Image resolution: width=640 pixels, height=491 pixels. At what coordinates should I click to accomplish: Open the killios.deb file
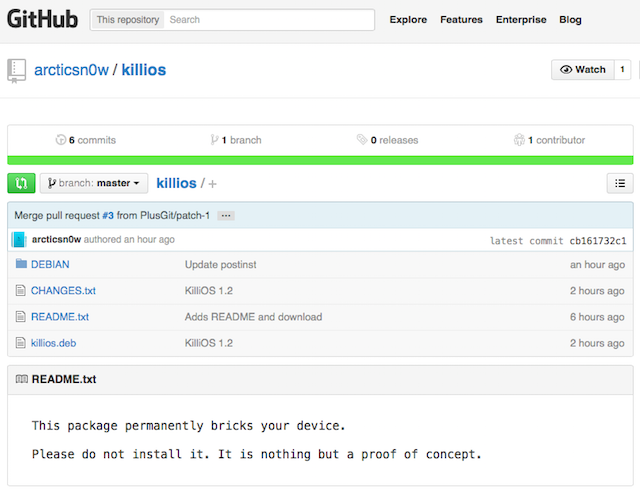(53, 343)
